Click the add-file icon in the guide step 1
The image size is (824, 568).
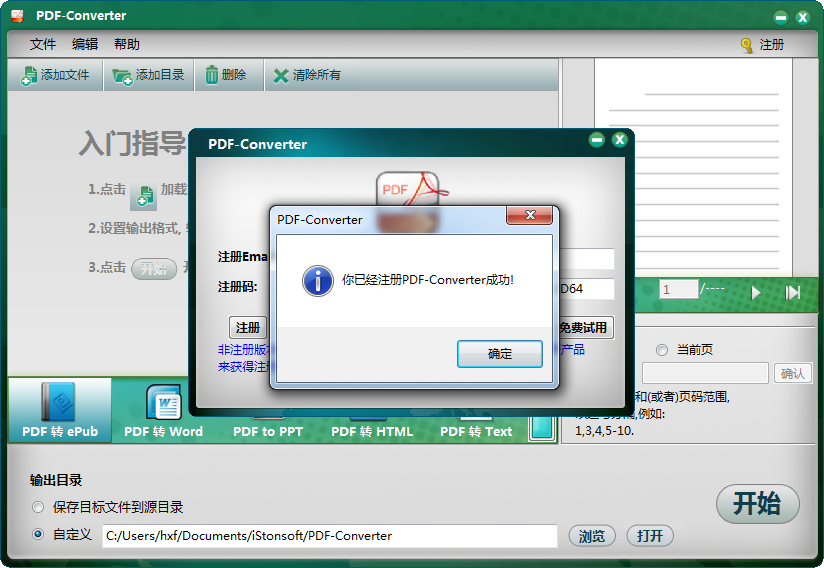[144, 195]
